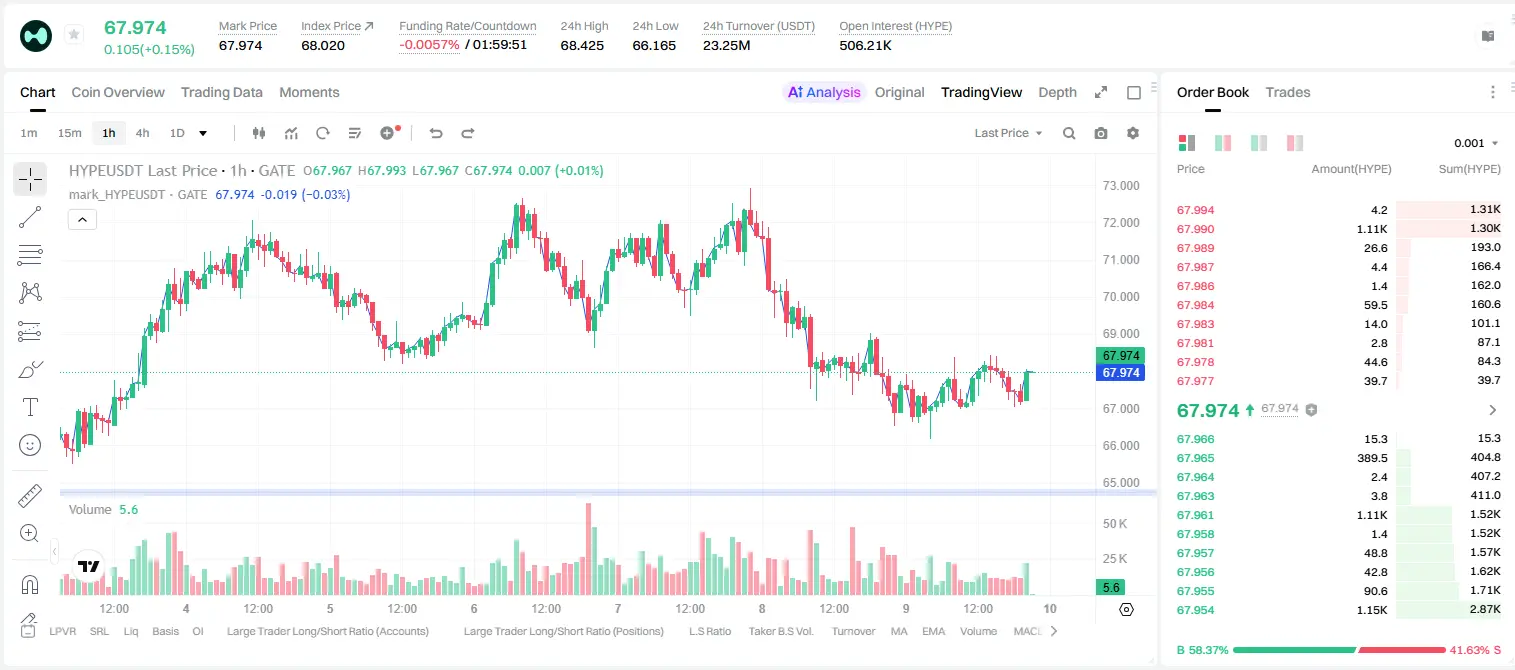The width and height of the screenshot is (1515, 670).
Task: Show only sell orders view
Action: point(1295,143)
